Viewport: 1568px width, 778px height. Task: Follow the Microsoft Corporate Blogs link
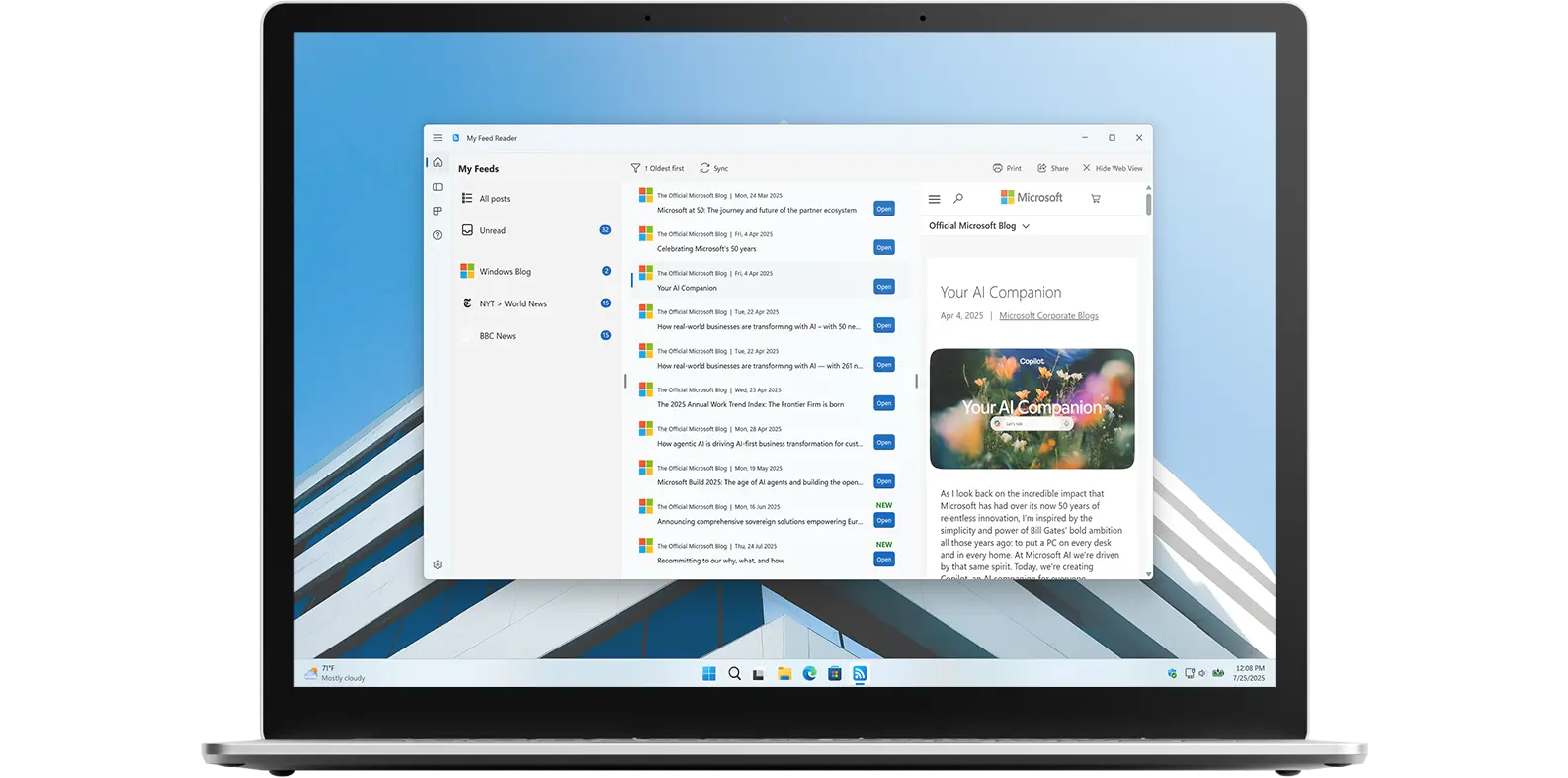click(x=1048, y=316)
